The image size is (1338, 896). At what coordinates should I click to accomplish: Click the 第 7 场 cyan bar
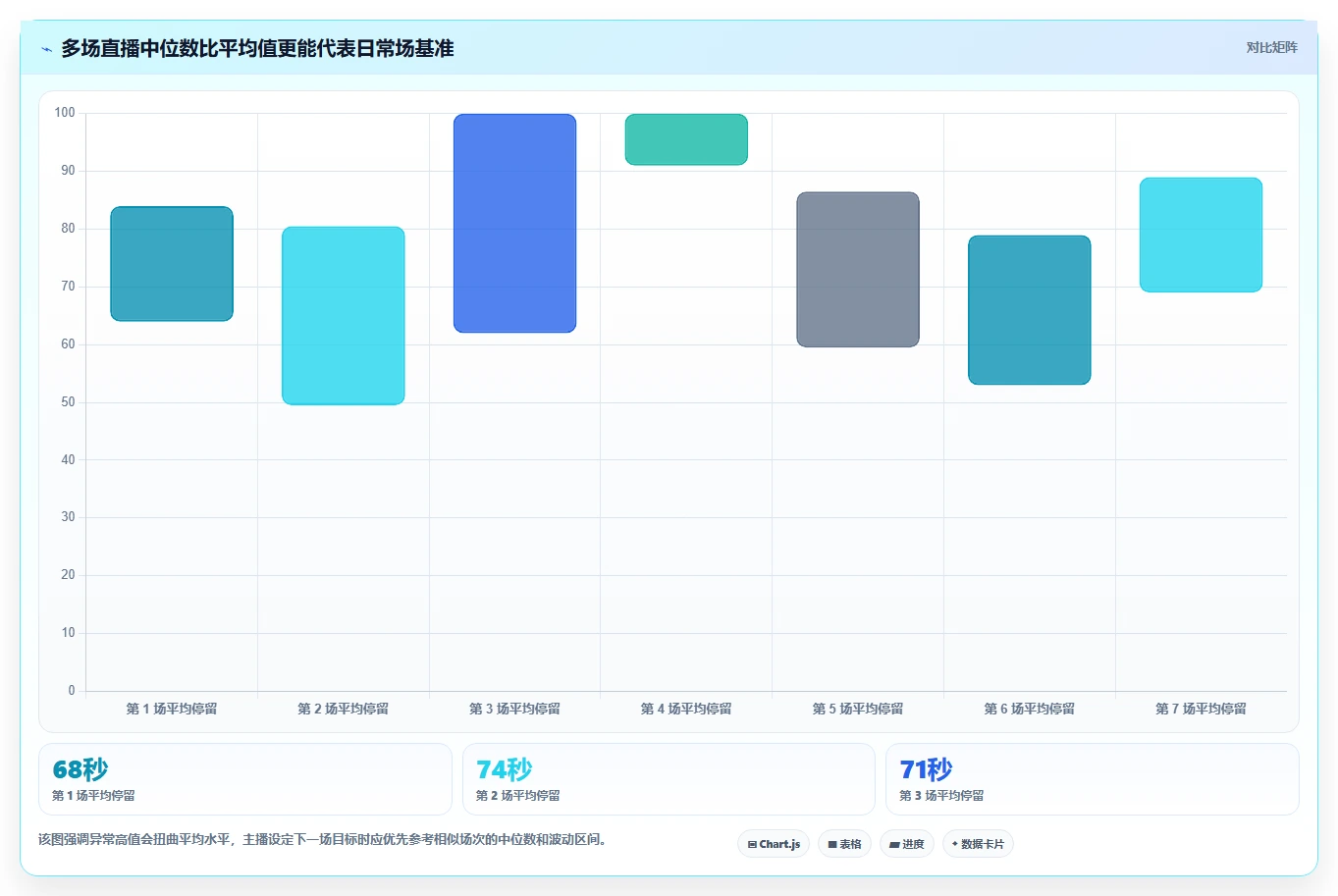pos(1201,235)
